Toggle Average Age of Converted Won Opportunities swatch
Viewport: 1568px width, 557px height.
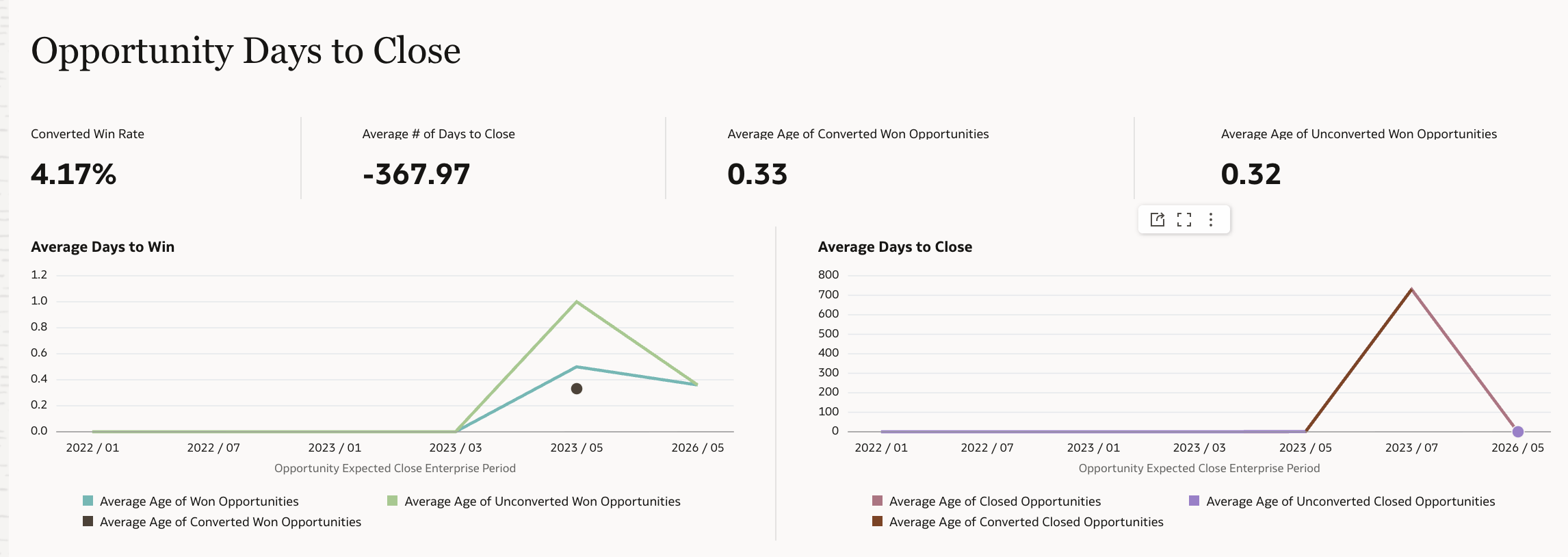(88, 521)
